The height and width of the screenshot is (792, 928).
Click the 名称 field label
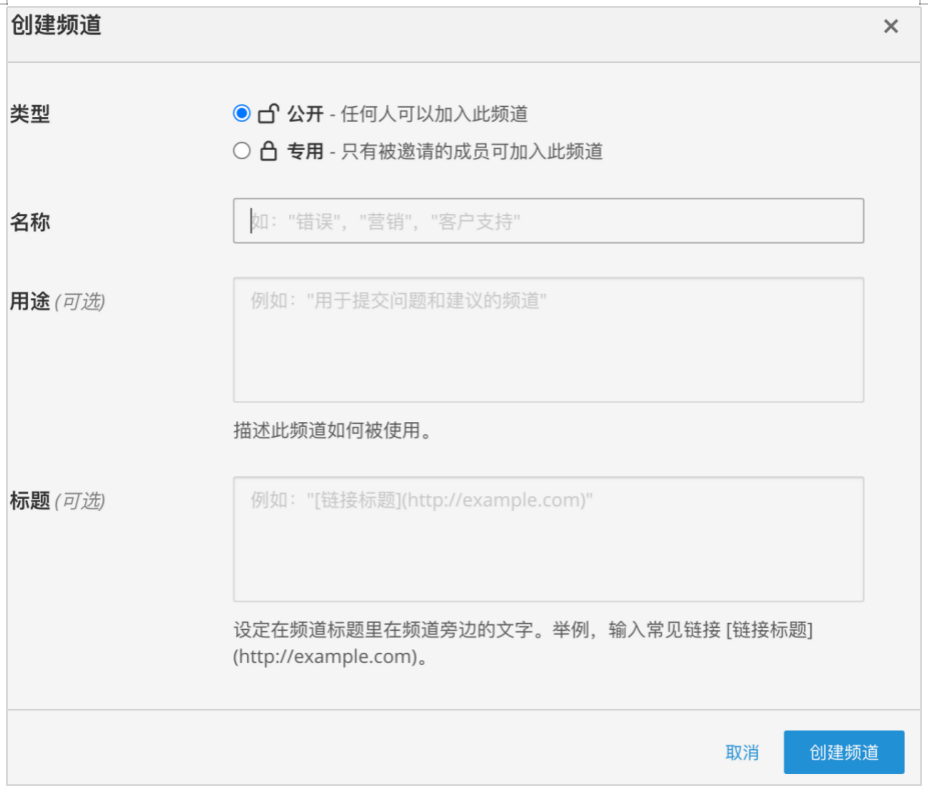pyautogui.click(x=30, y=222)
